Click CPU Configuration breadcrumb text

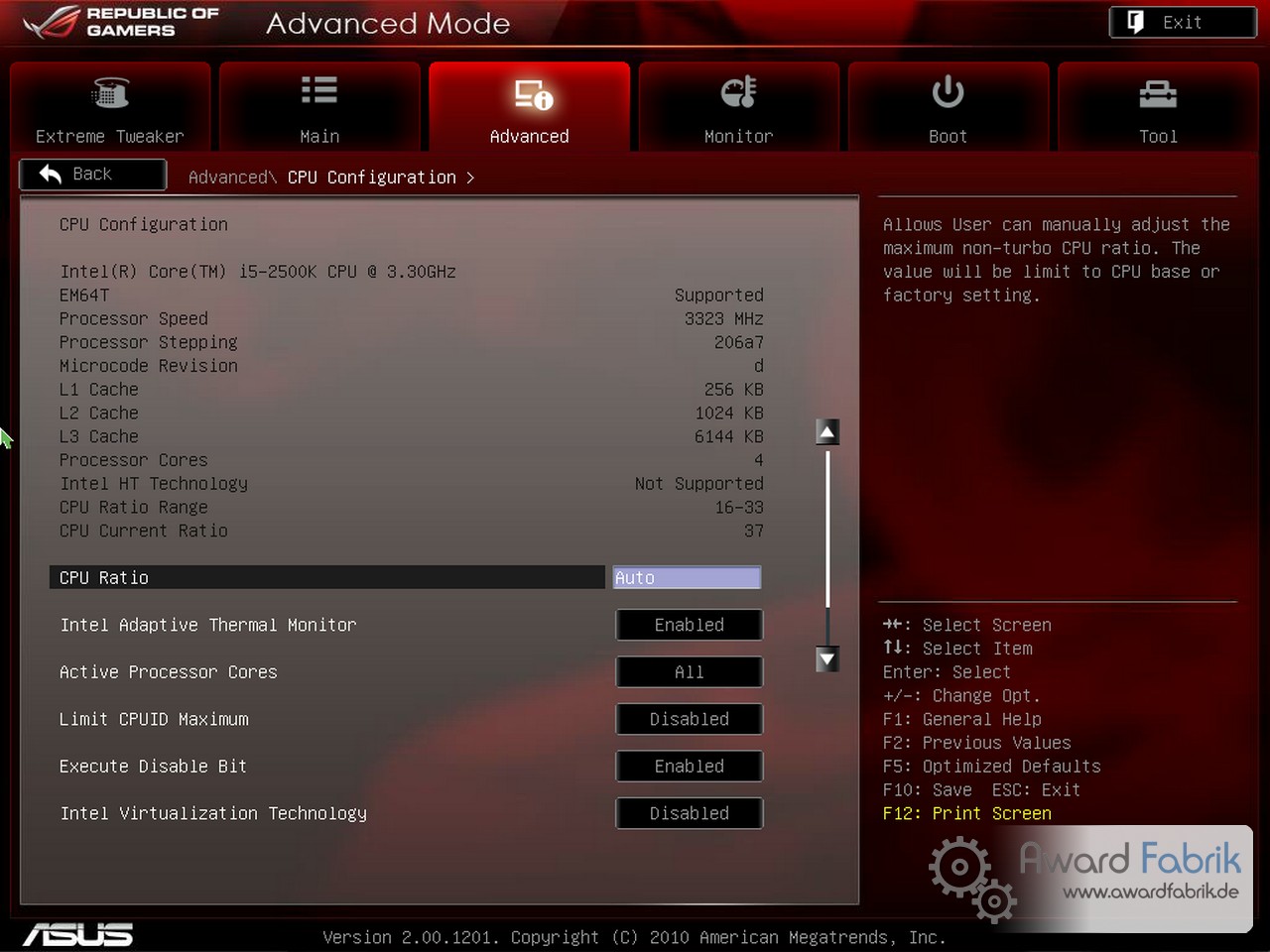click(372, 178)
